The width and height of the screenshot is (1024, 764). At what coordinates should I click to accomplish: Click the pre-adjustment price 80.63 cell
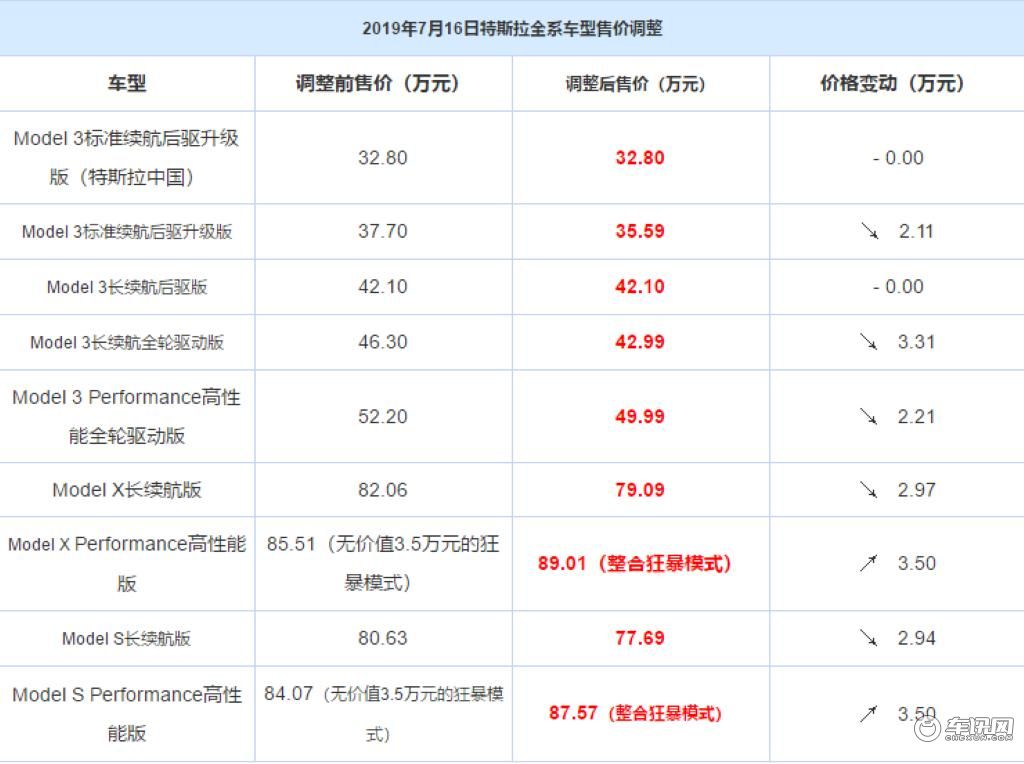(383, 638)
